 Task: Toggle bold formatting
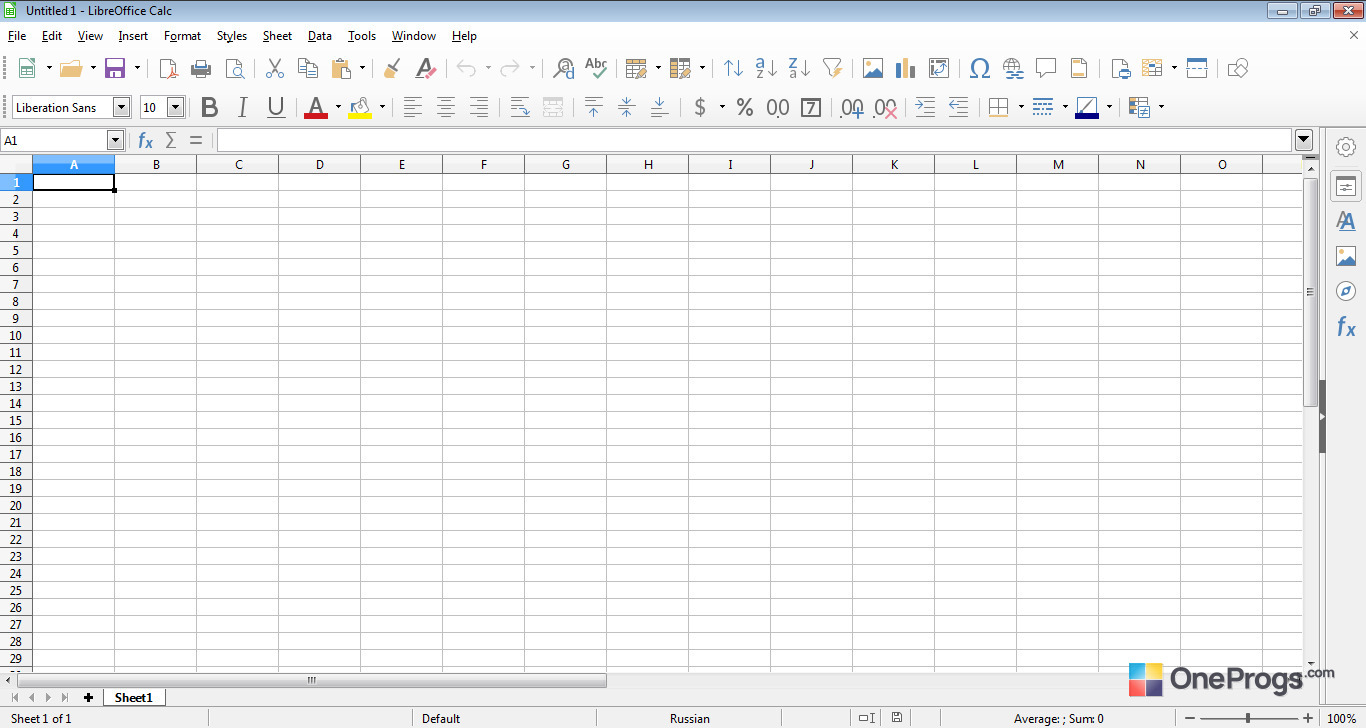click(x=209, y=107)
